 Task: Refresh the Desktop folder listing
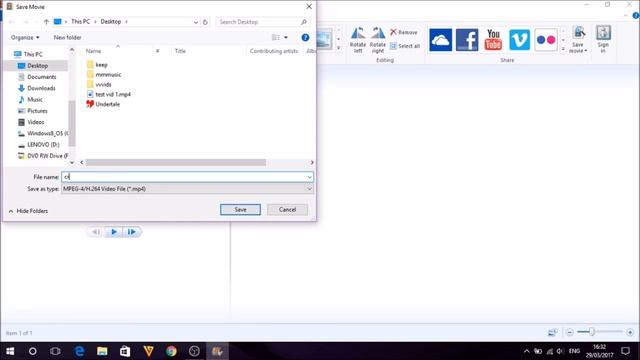(205, 22)
